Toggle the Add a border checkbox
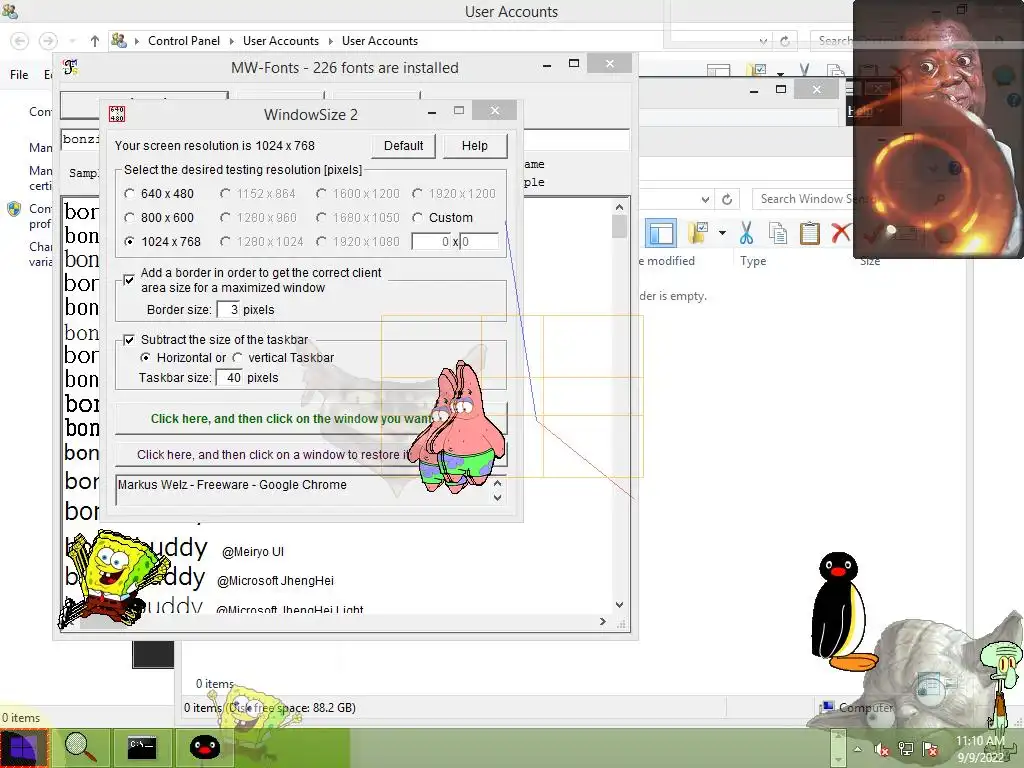 click(129, 280)
